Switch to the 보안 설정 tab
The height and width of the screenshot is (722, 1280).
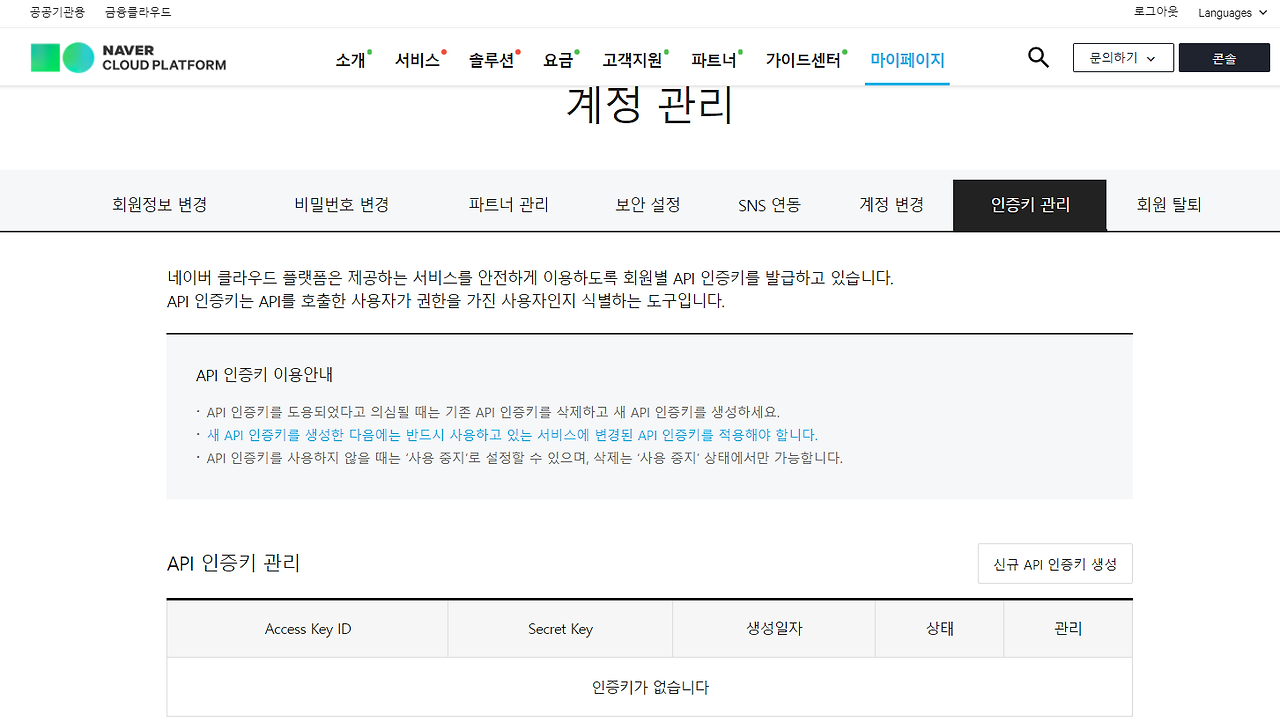point(648,203)
